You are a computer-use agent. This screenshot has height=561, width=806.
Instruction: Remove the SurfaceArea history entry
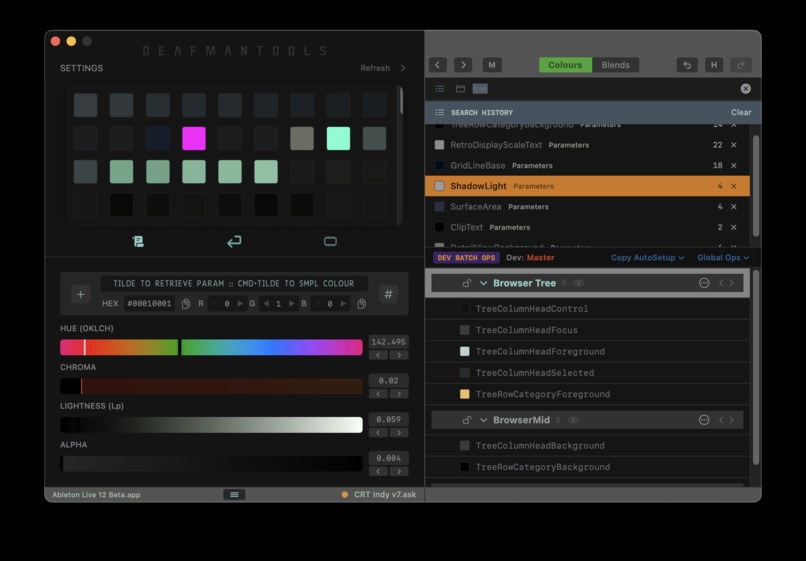[x=734, y=207]
